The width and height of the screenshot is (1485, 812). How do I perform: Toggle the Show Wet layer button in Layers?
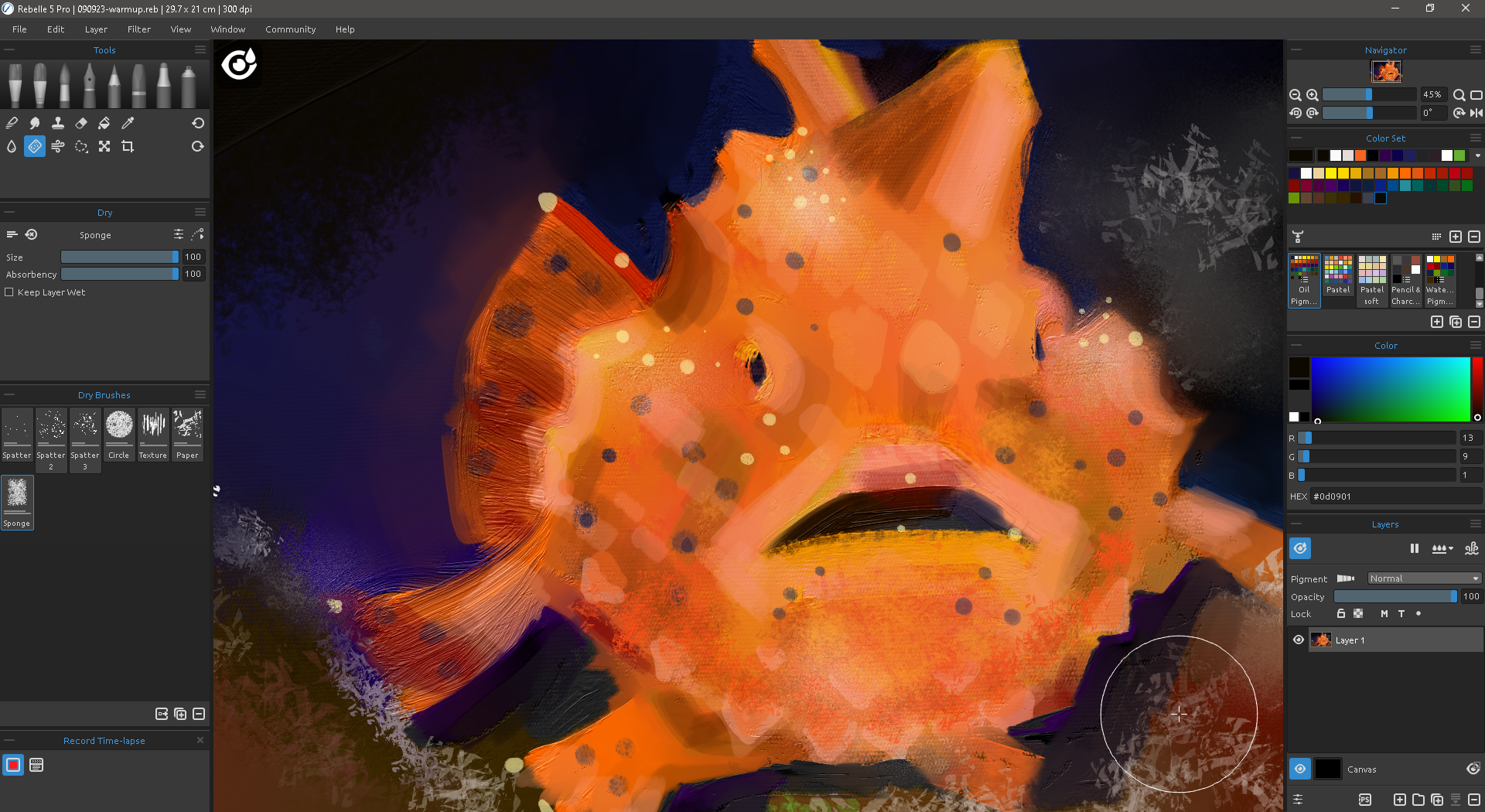click(x=1300, y=548)
